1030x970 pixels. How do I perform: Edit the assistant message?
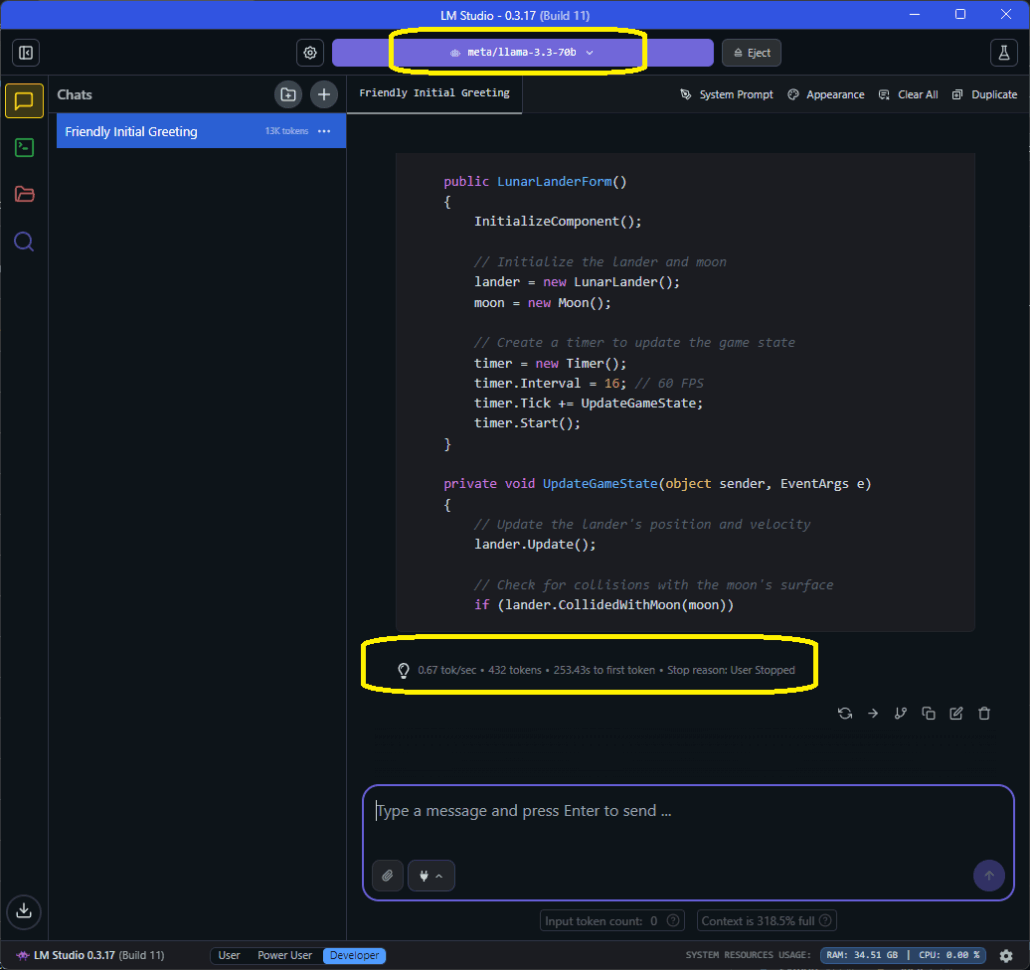956,713
